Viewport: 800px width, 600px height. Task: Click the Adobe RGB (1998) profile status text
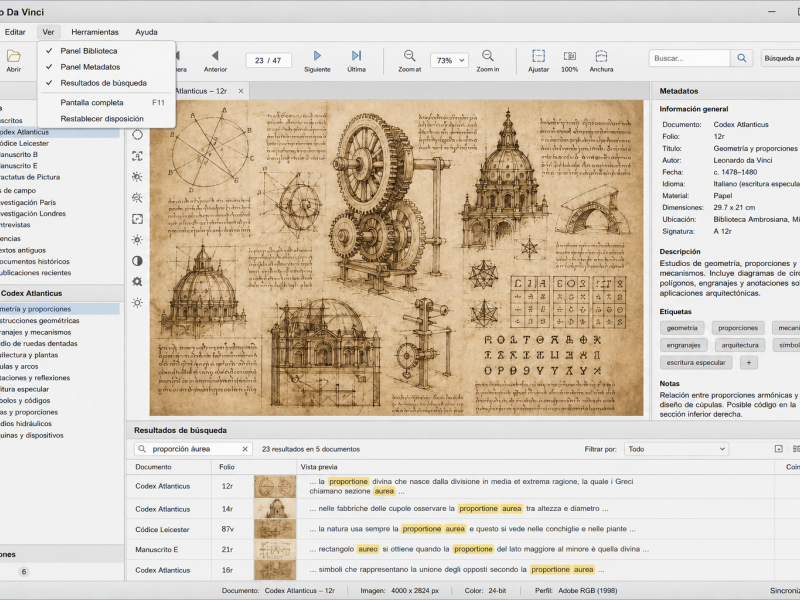[x=588, y=590]
